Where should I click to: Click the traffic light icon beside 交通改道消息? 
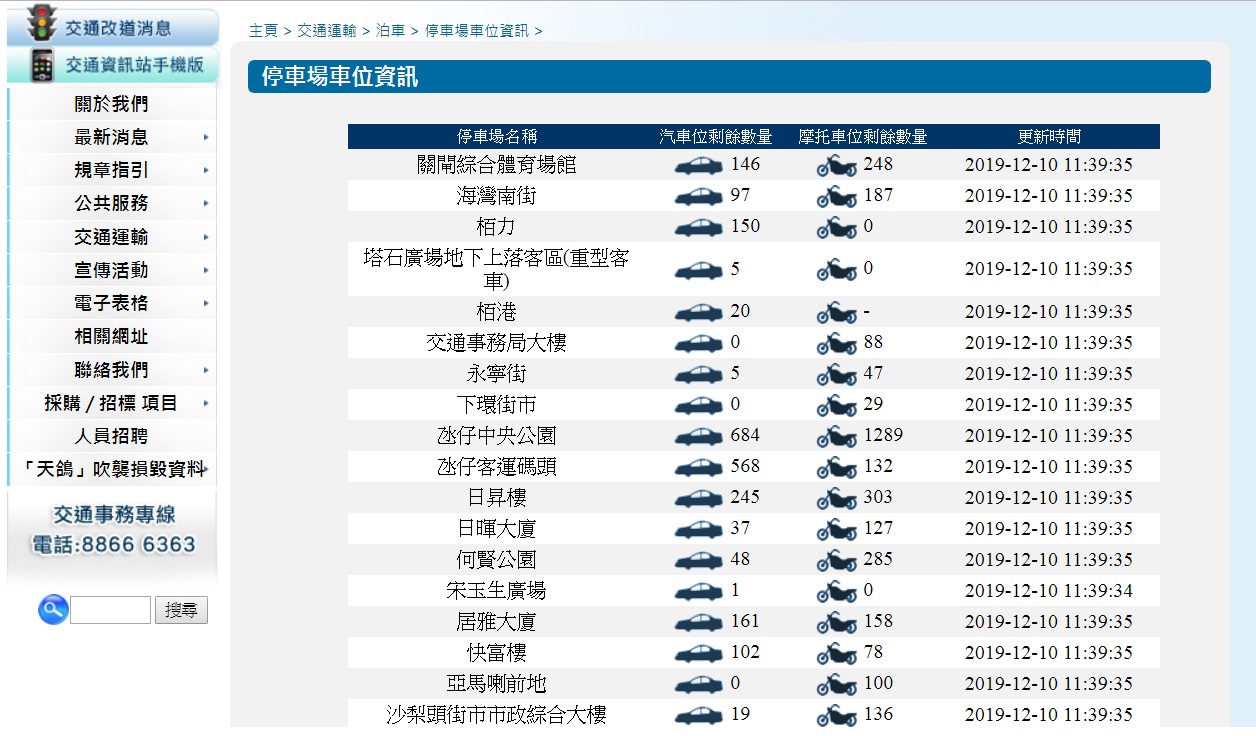pos(41,24)
